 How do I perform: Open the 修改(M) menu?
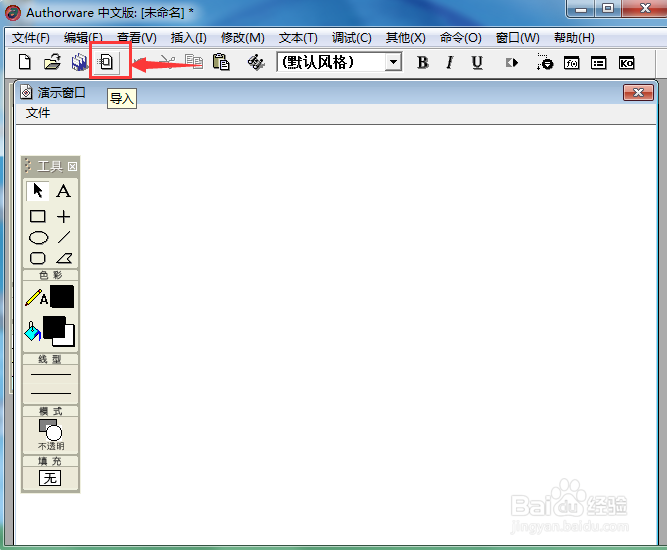coord(242,38)
